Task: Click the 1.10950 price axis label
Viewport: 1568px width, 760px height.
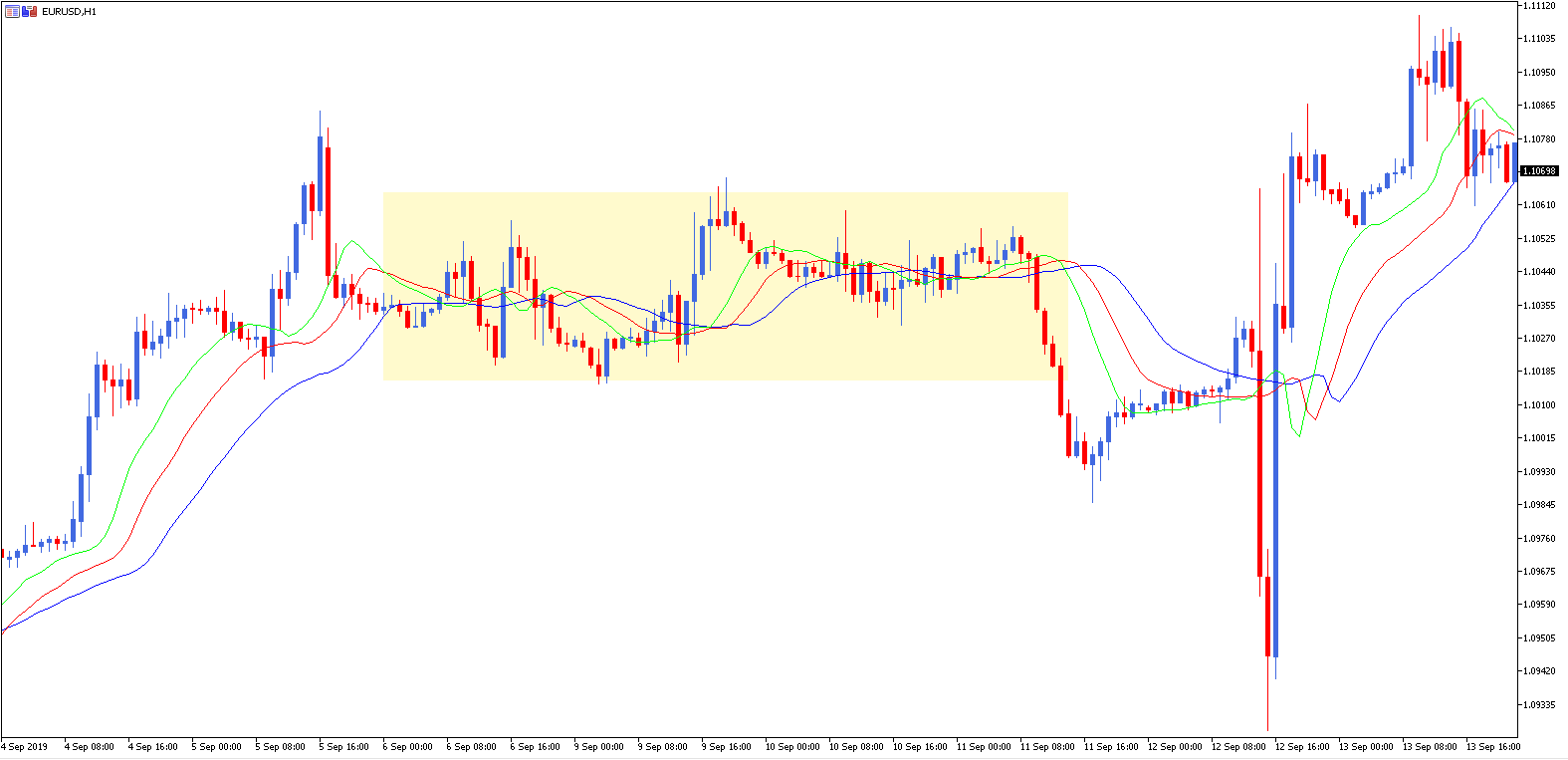Action: tap(1539, 72)
